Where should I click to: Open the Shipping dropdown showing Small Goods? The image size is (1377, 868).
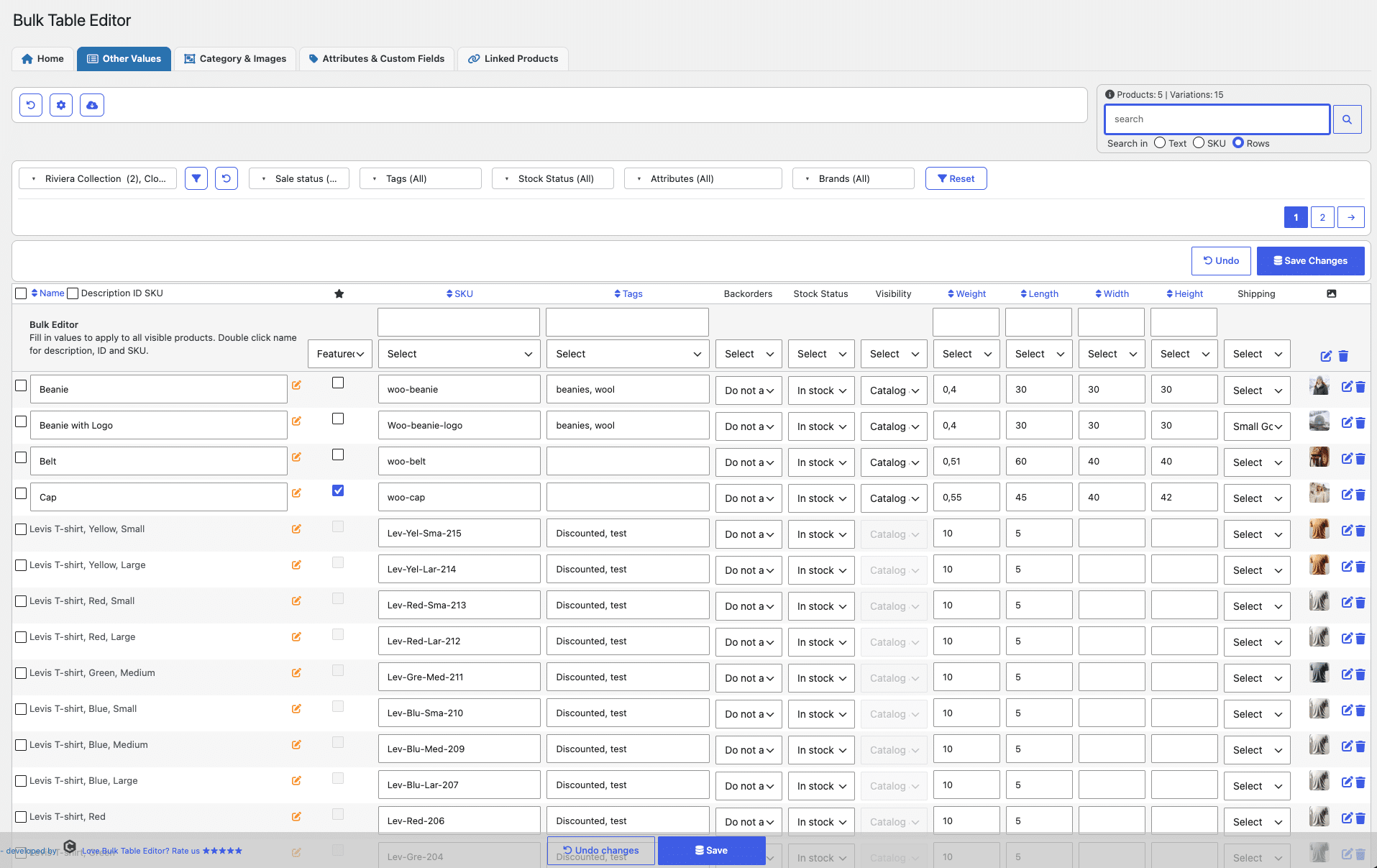click(1257, 426)
